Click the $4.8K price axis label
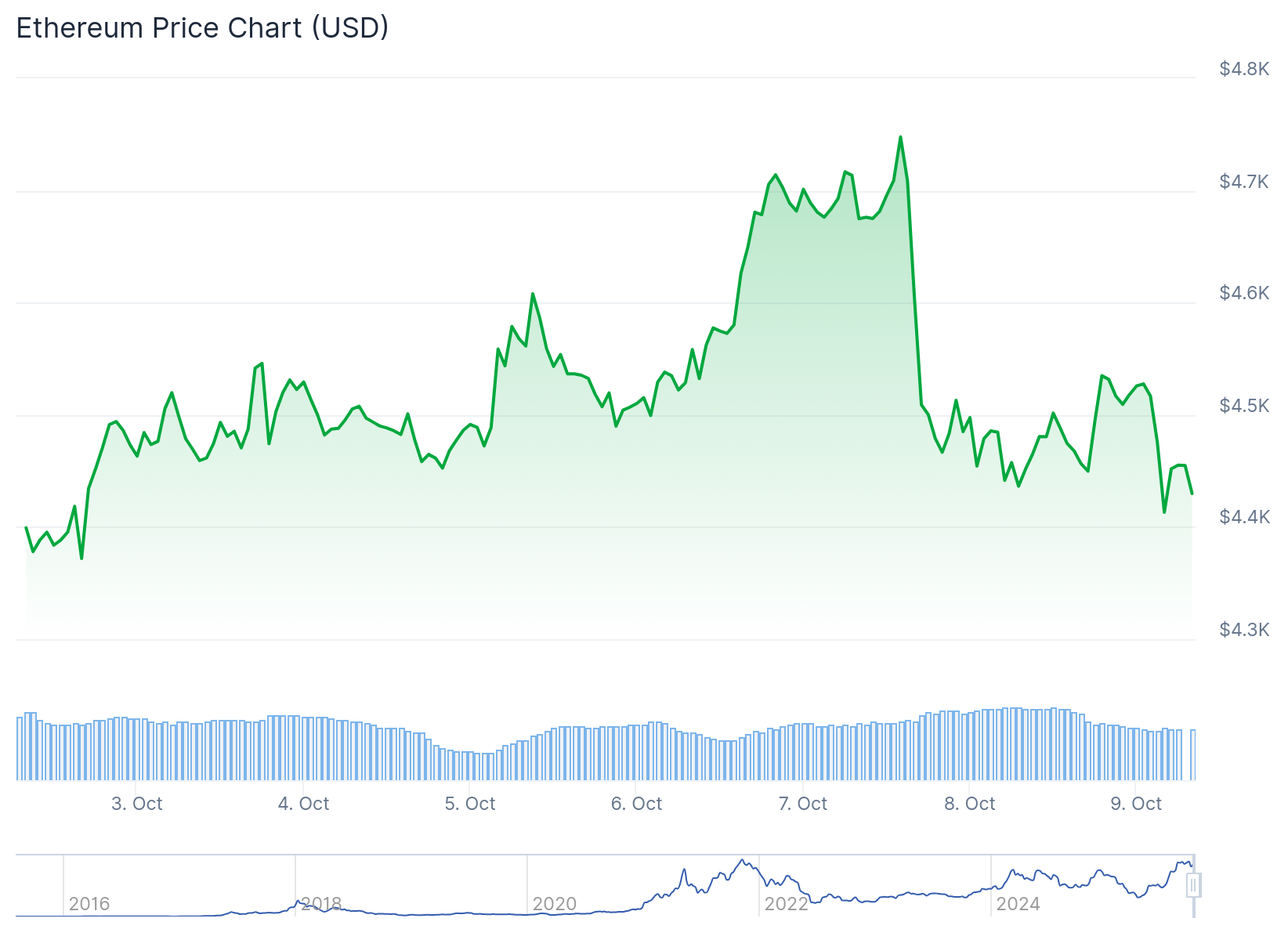 [1244, 69]
